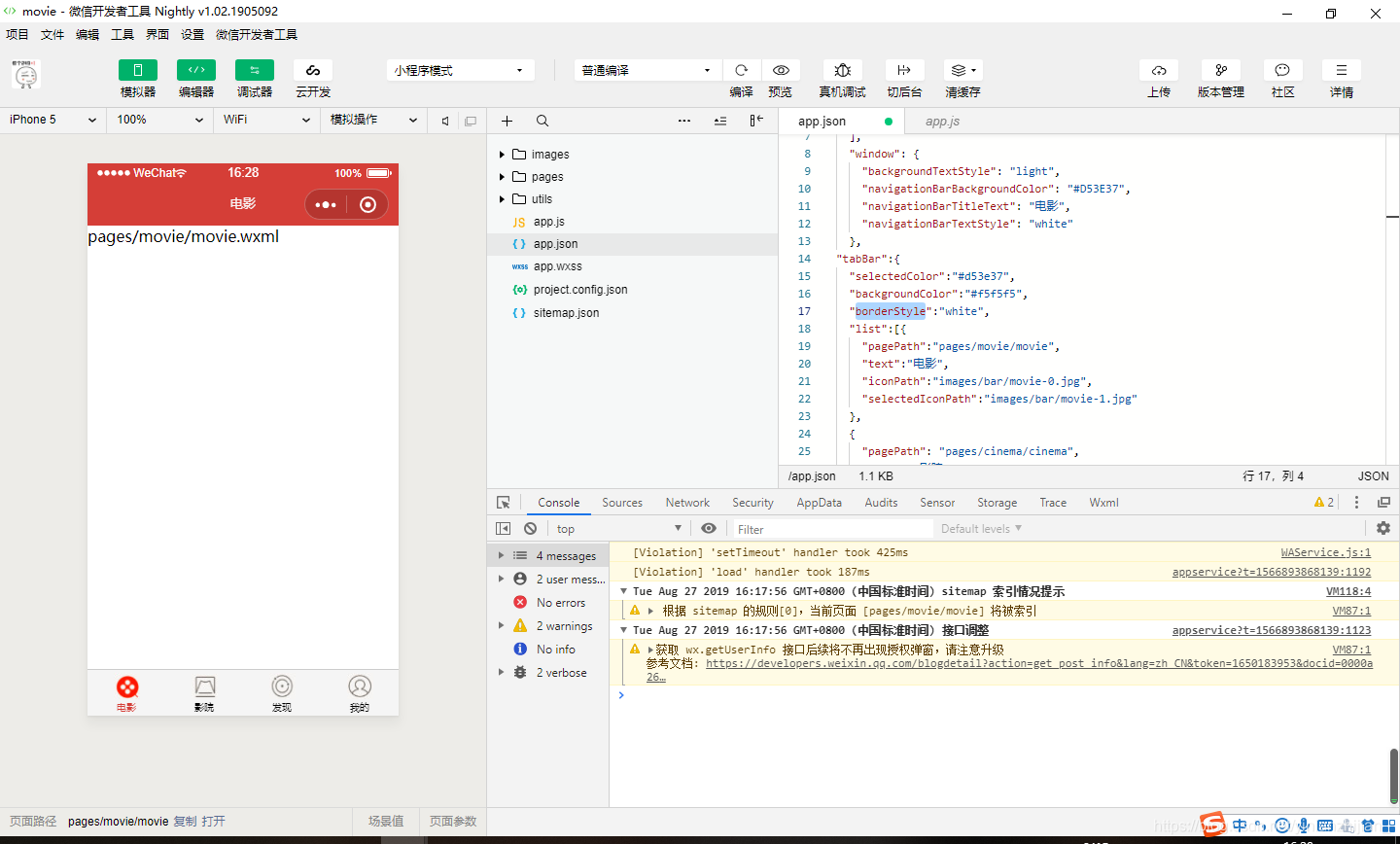Open the simulate operations dropdown
This screenshot has width=1400, height=844.
pyautogui.click(x=374, y=120)
